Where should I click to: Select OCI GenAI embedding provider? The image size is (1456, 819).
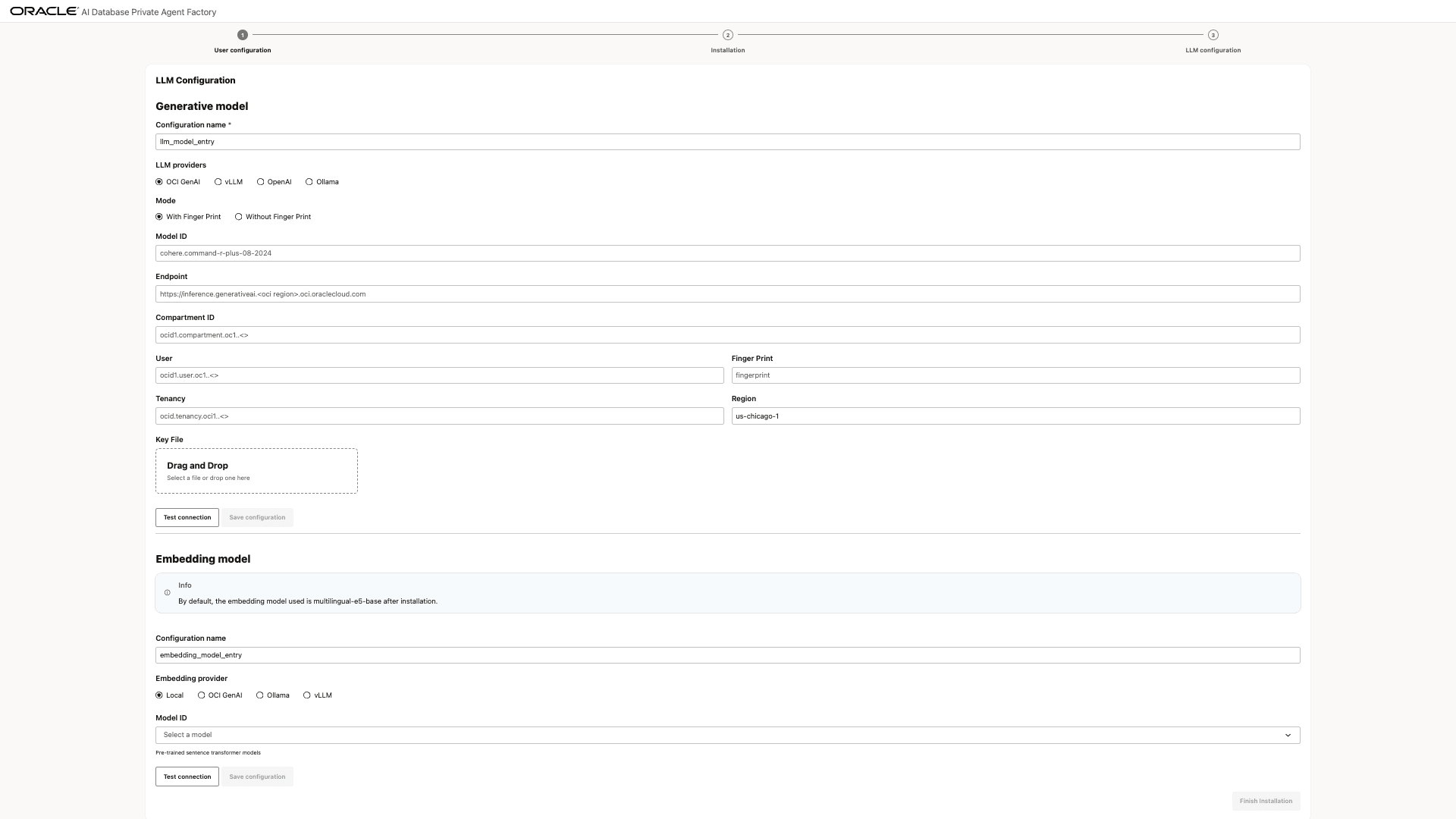[202, 695]
